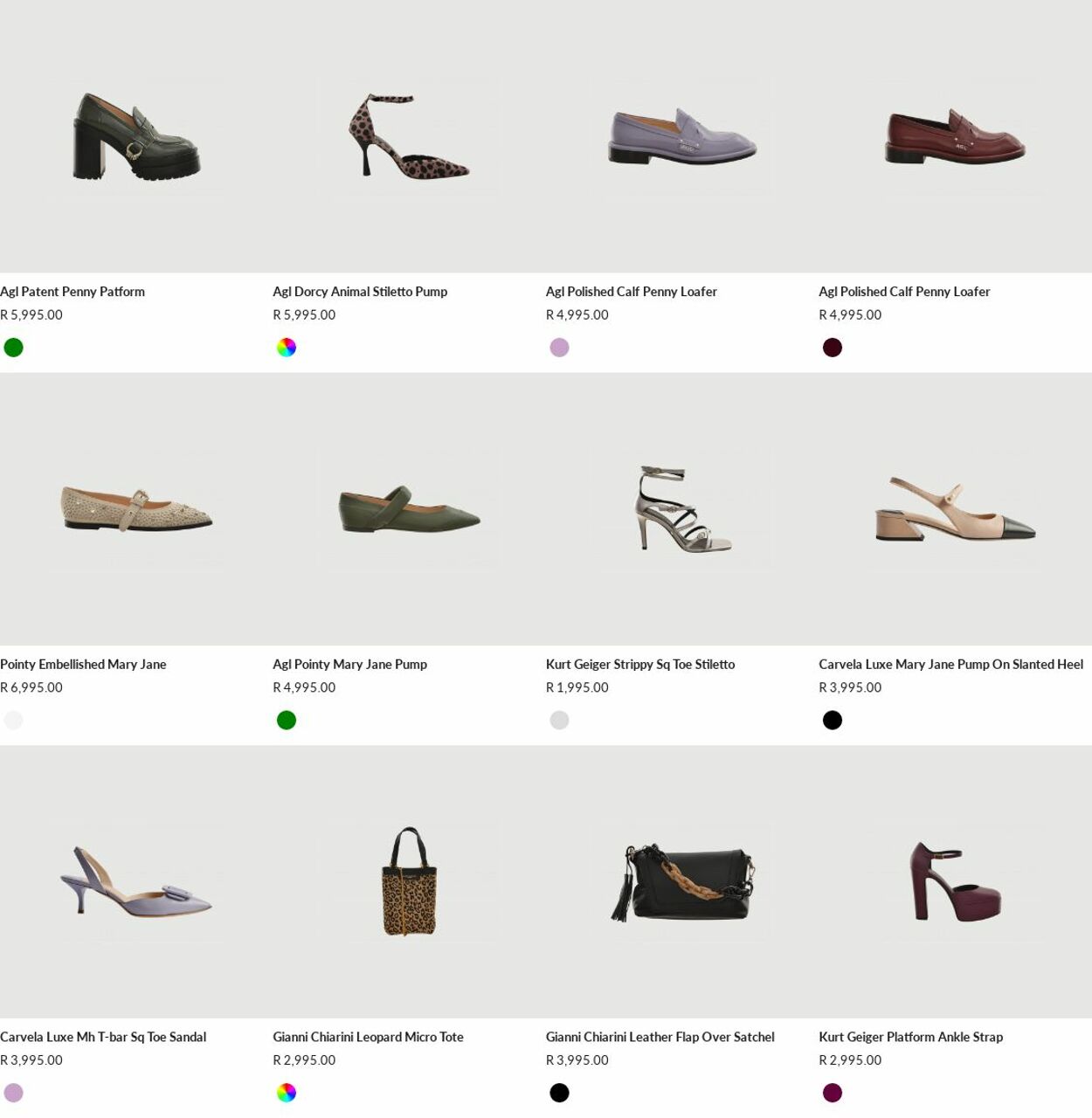Viewport: 1092px width, 1118px height.
Task: Select multicolor swatch under Agl Dorcy Animal Stiletto Pump
Action: [287, 348]
